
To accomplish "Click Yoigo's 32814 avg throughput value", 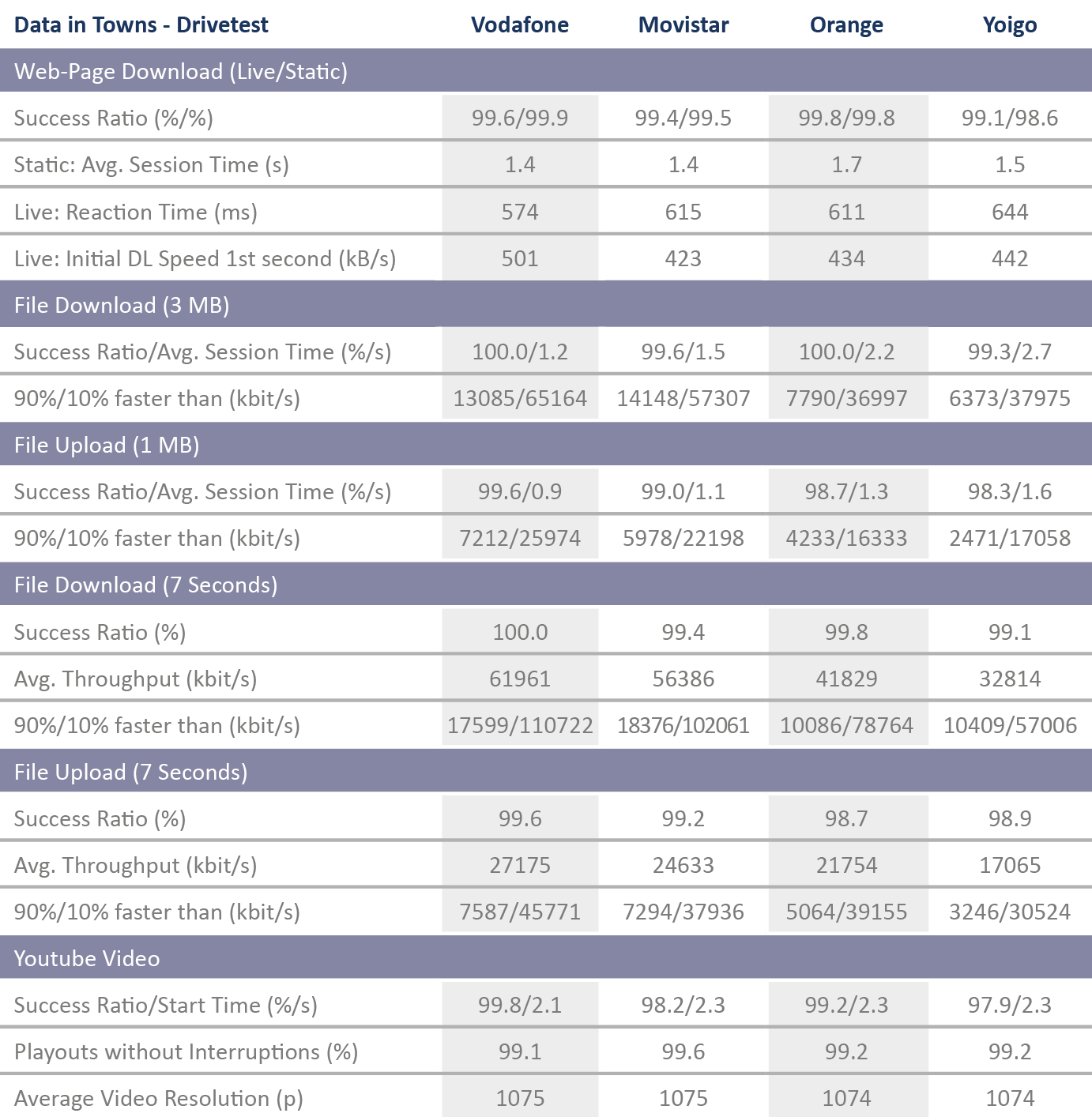I will pyautogui.click(x=1010, y=679).
